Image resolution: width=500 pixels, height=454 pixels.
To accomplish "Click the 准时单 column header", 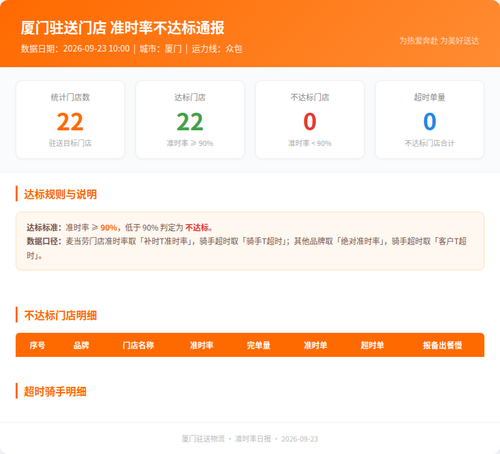I will 315,345.
